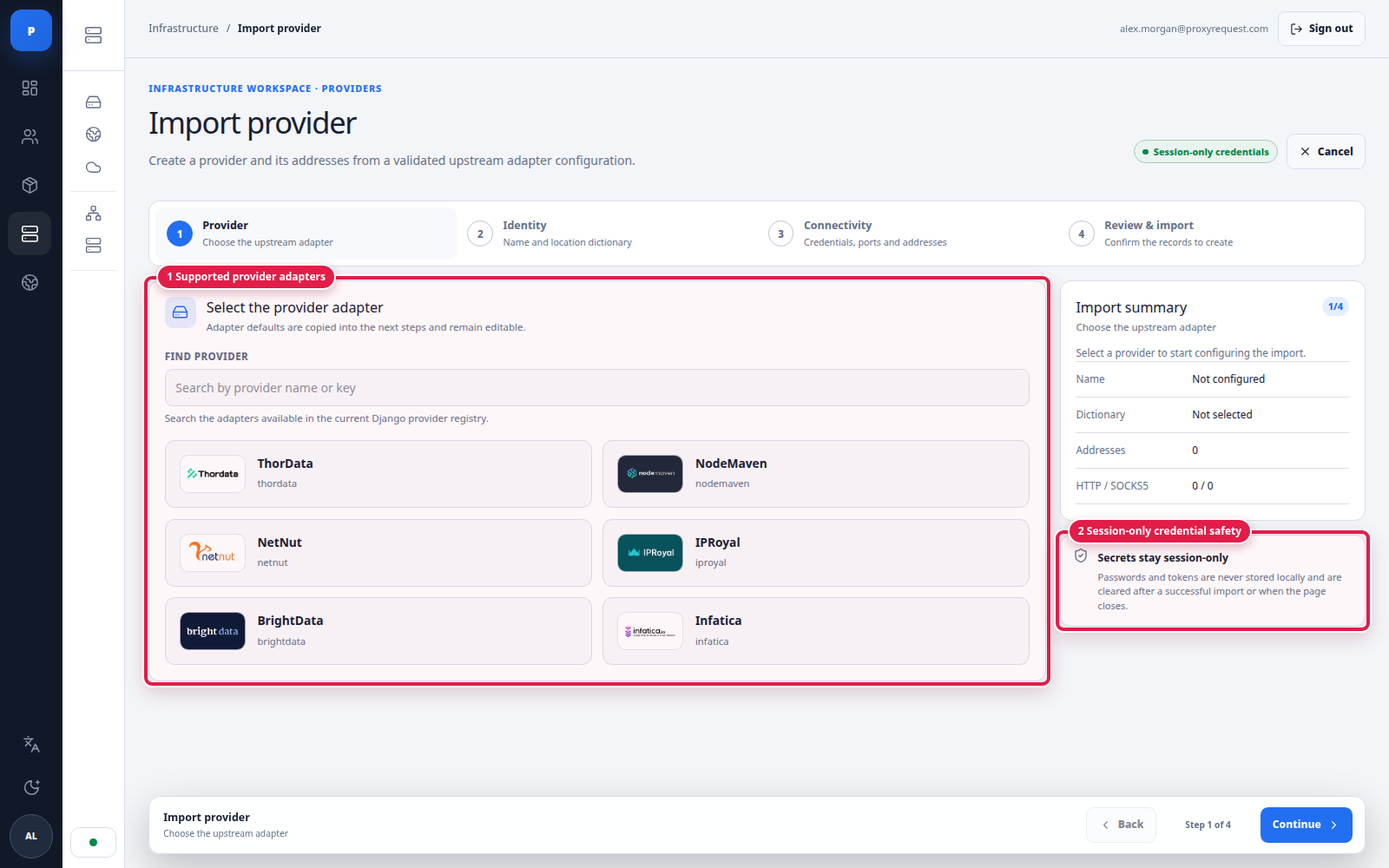Click the alex.morgan@proxyrequest.com email
The height and width of the screenshot is (868, 1389).
pos(1194,29)
